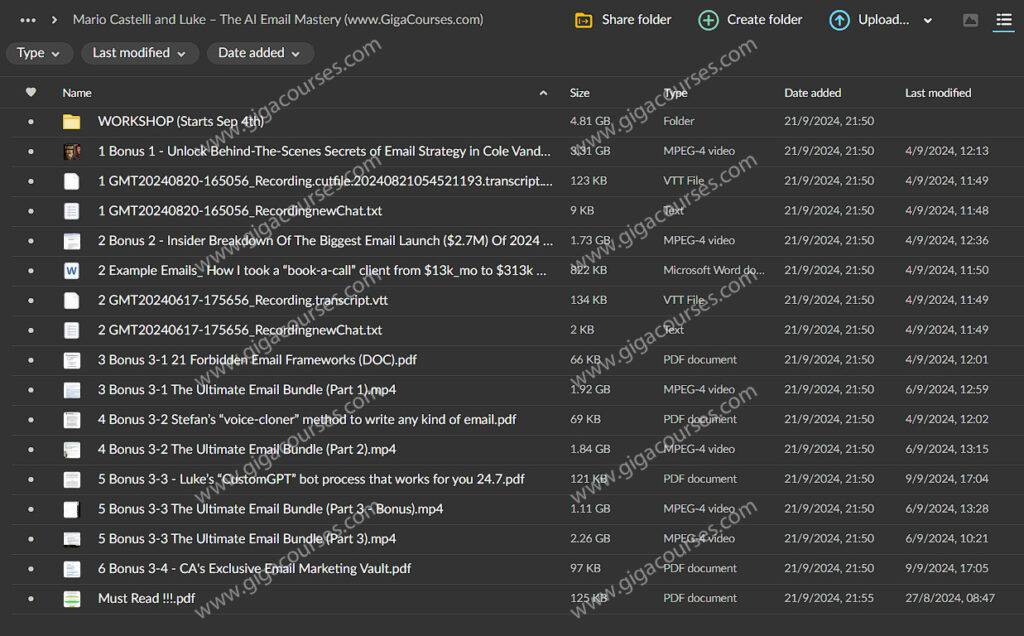The width and height of the screenshot is (1024, 636).
Task: Sort by the Name column header
Action: 77,93
